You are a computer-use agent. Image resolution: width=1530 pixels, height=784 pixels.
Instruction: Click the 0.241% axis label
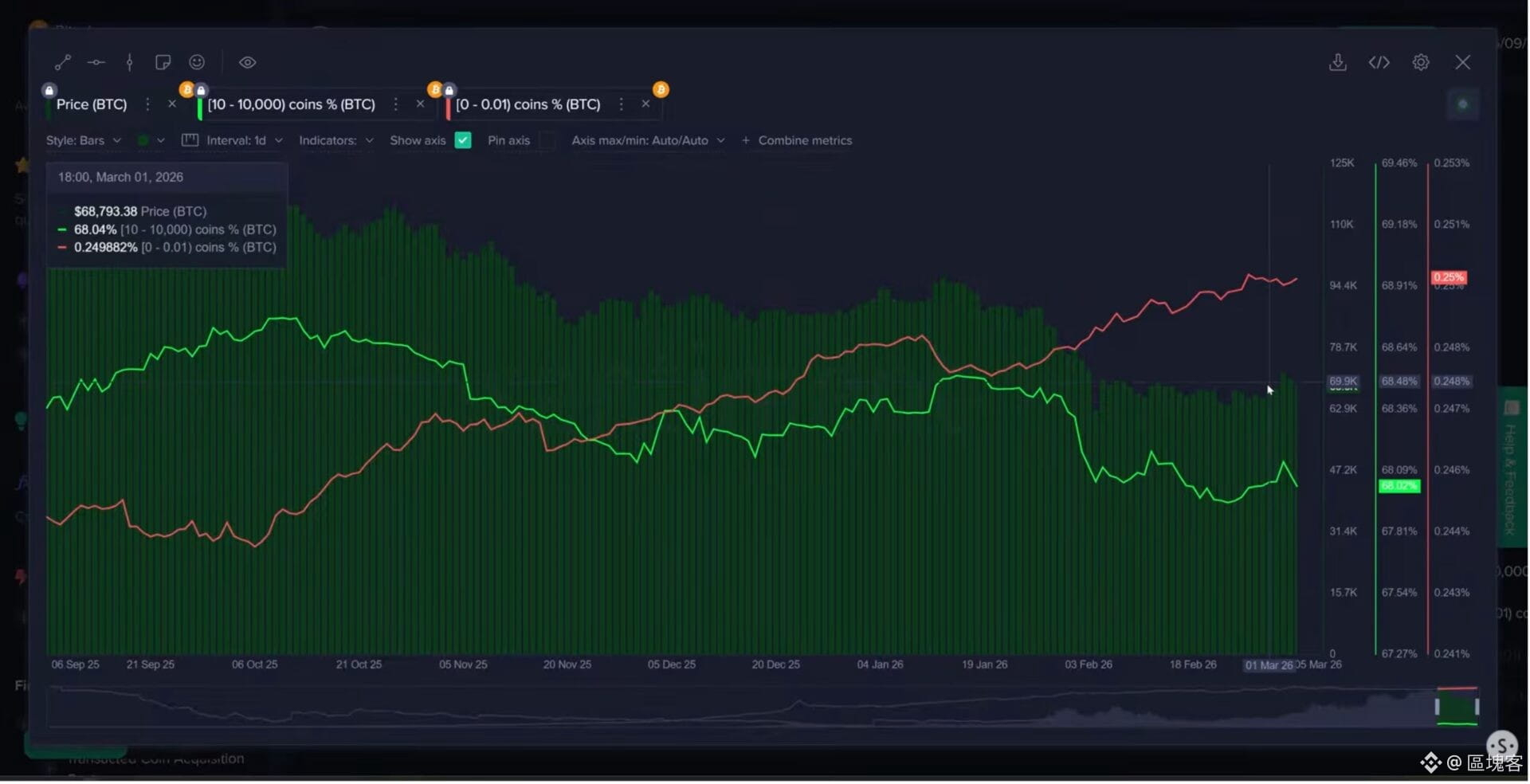tap(1452, 654)
